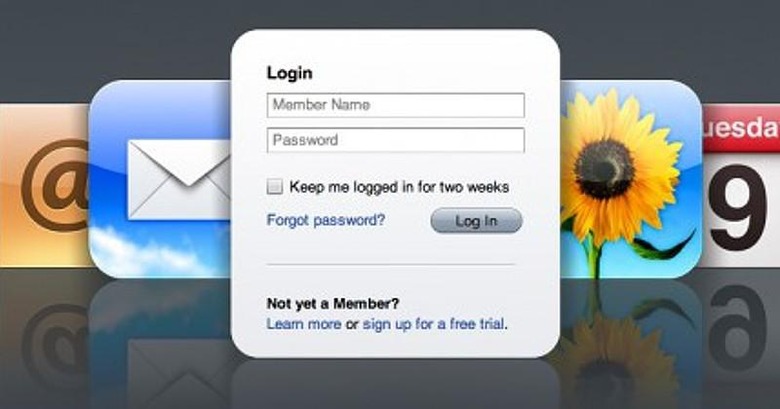Screen dimensions: 780x409
Task: Follow the Learn more link
Action: pyautogui.click(x=304, y=324)
